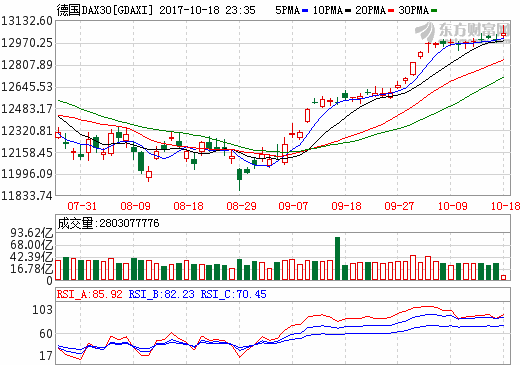Click the RSI axis value 103

pos(42,310)
